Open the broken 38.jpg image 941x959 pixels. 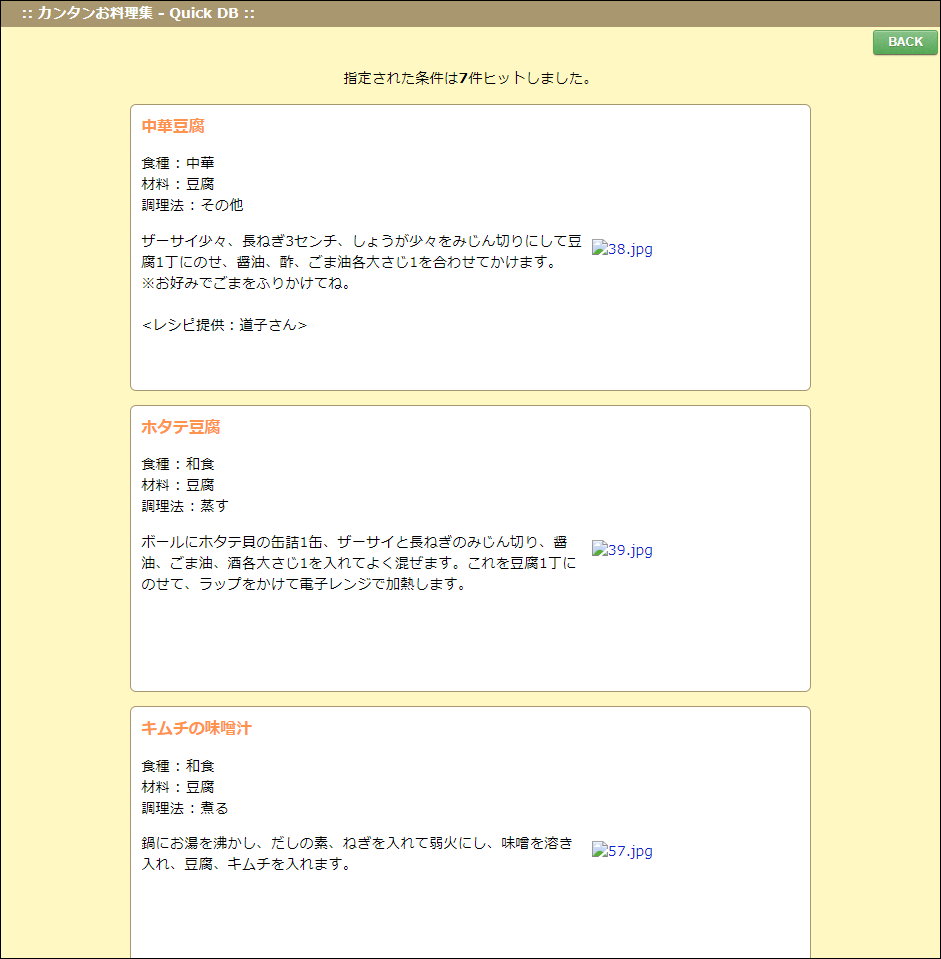[x=622, y=249]
